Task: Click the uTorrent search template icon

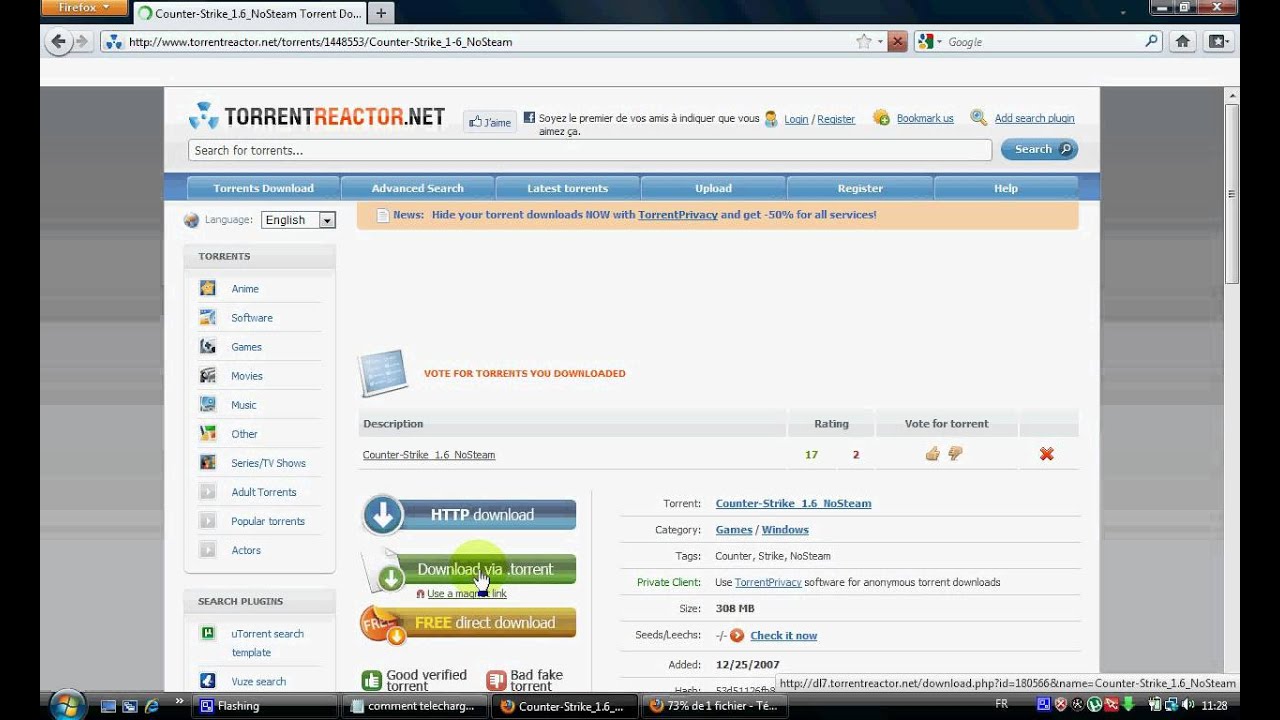Action: click(207, 633)
